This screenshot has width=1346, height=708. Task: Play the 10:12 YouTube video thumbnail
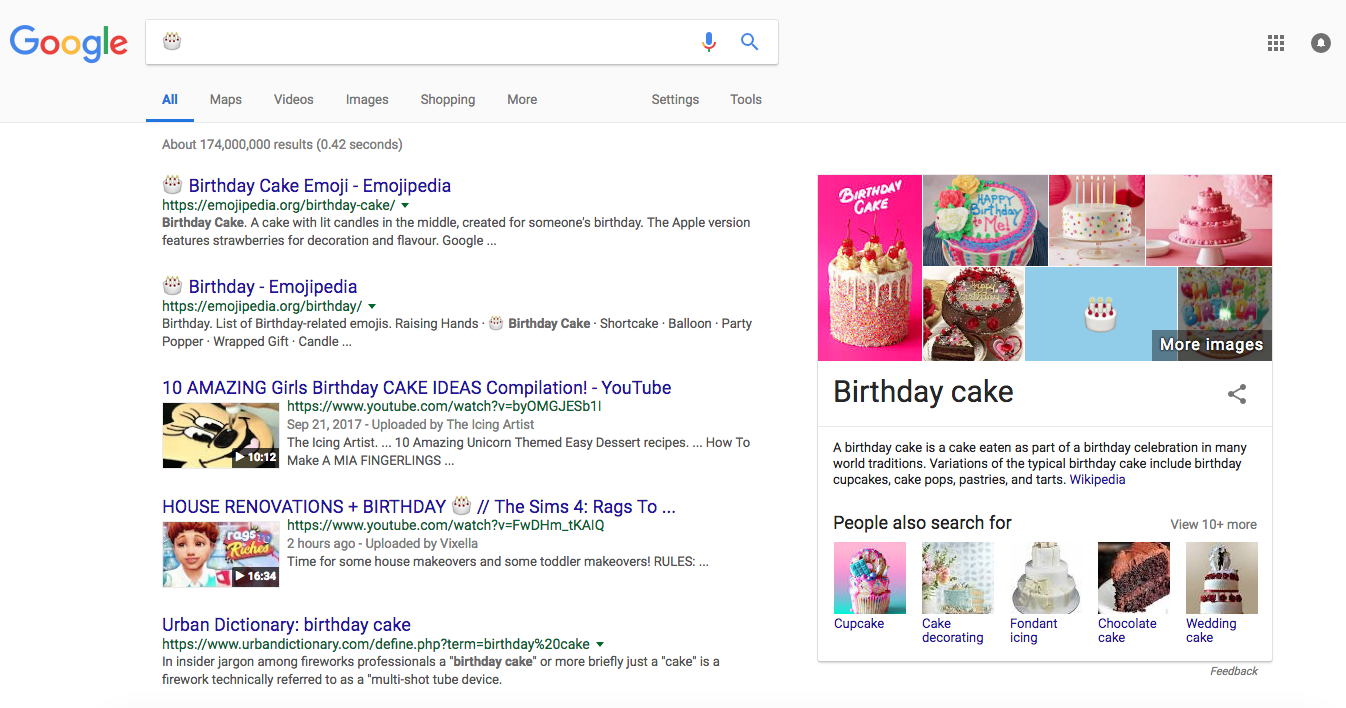(x=221, y=435)
